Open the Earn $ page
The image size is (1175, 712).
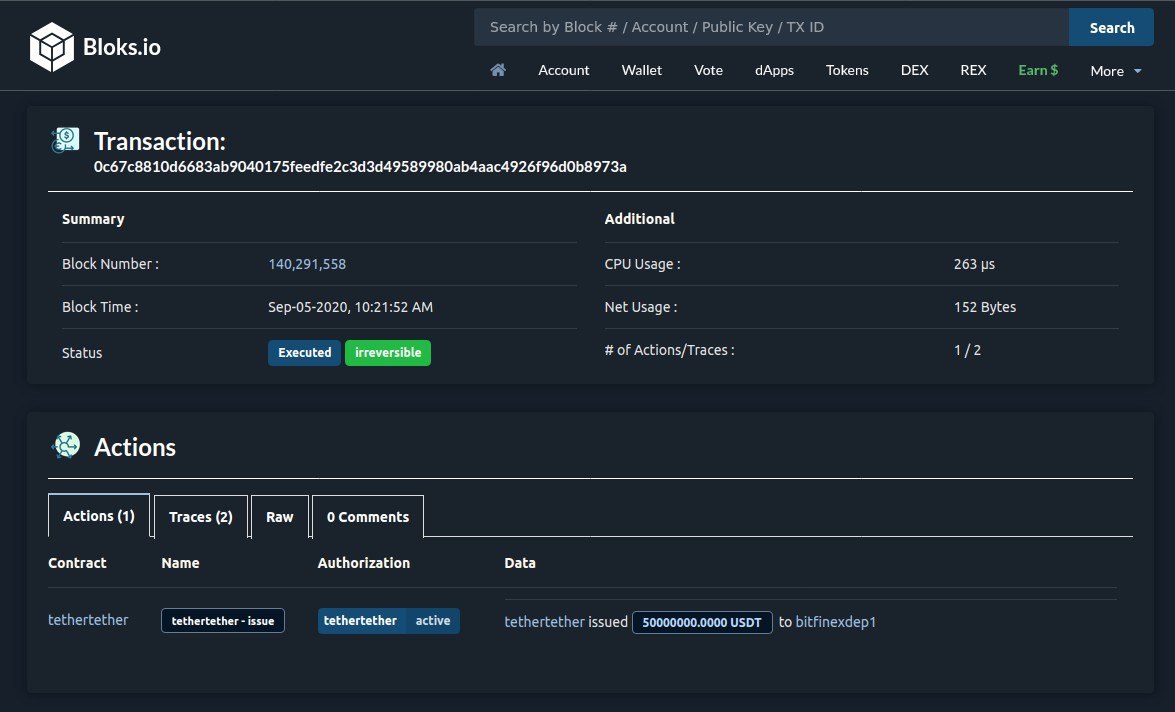click(1038, 70)
